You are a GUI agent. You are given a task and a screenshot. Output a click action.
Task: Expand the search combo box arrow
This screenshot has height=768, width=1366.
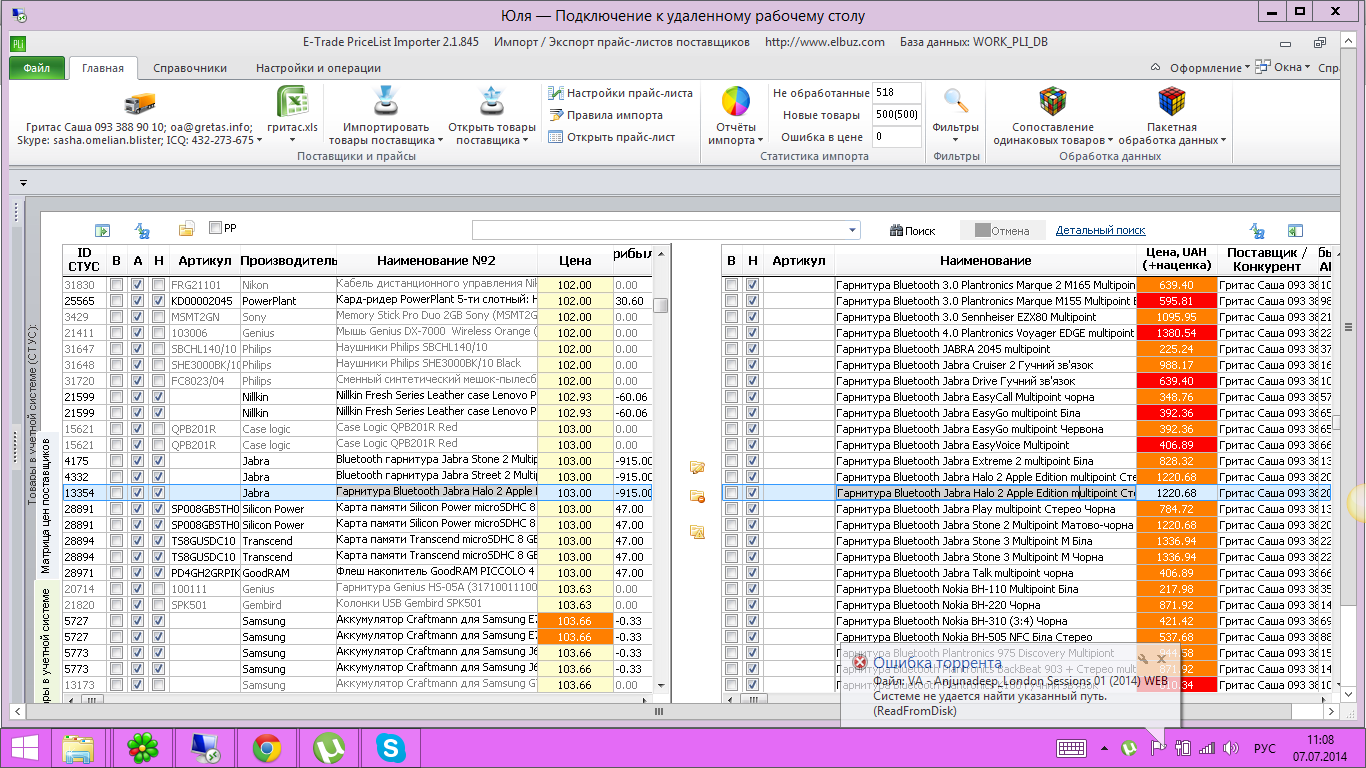pyautogui.click(x=852, y=231)
